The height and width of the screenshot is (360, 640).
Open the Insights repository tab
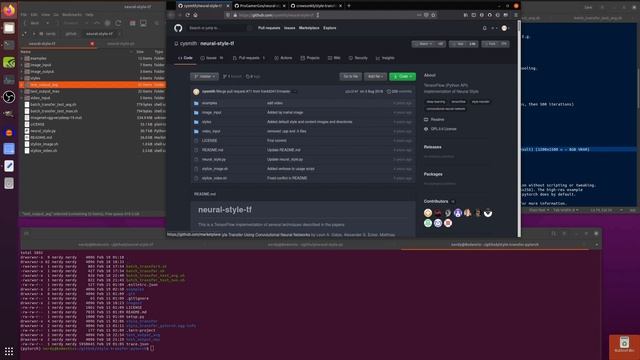point(385,58)
